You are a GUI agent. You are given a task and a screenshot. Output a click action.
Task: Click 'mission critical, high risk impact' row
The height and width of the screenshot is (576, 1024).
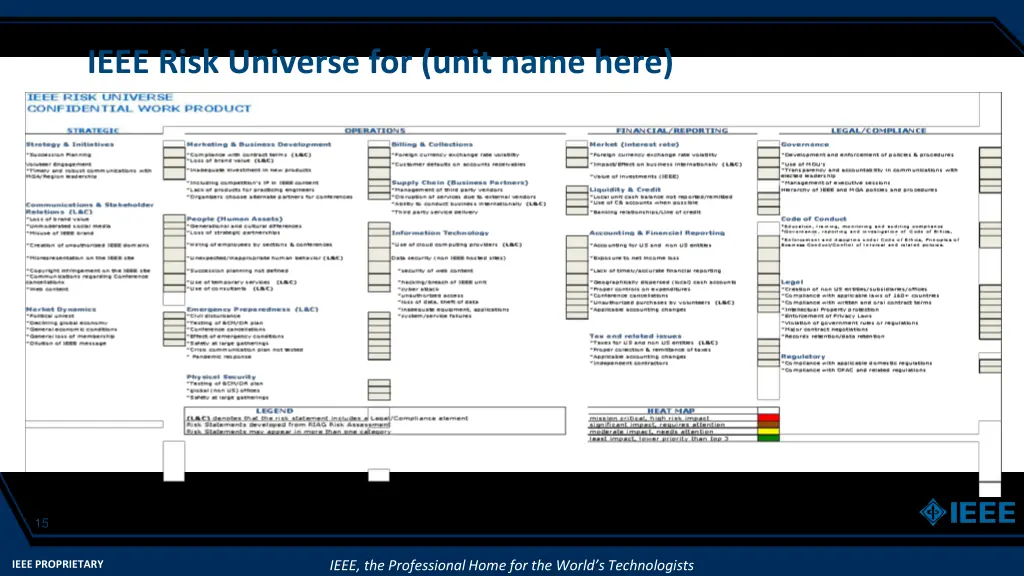[x=649, y=418]
